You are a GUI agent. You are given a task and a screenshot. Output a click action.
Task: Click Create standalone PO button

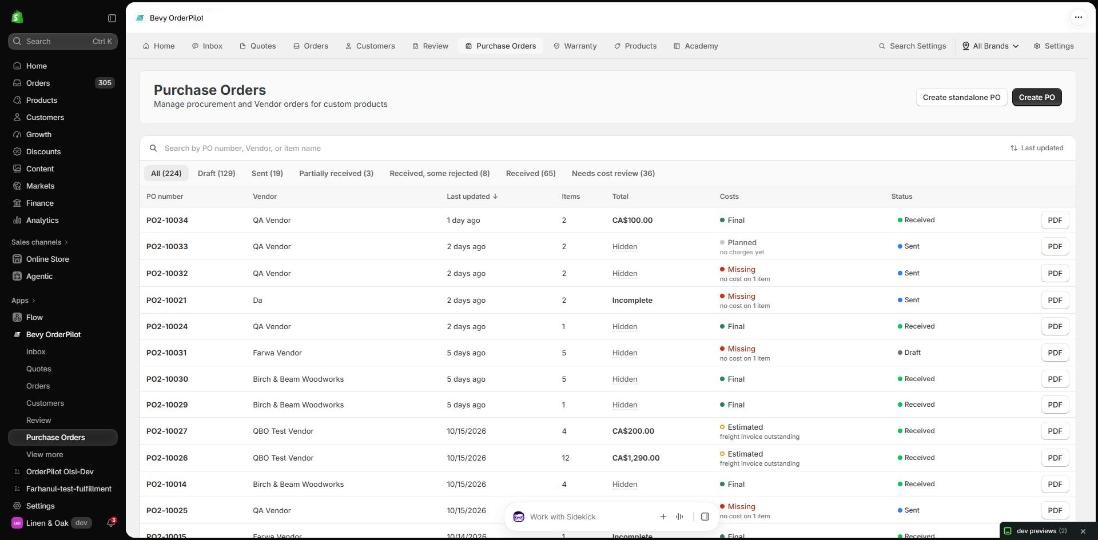click(961, 97)
